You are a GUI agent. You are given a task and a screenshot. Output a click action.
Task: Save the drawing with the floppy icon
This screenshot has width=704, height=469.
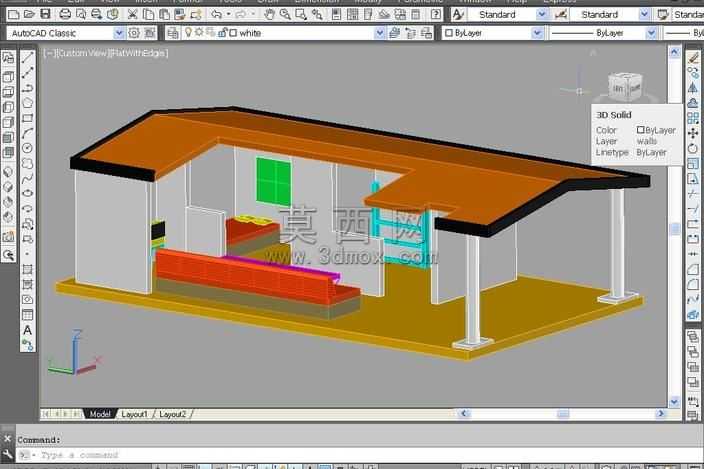pyautogui.click(x=45, y=15)
